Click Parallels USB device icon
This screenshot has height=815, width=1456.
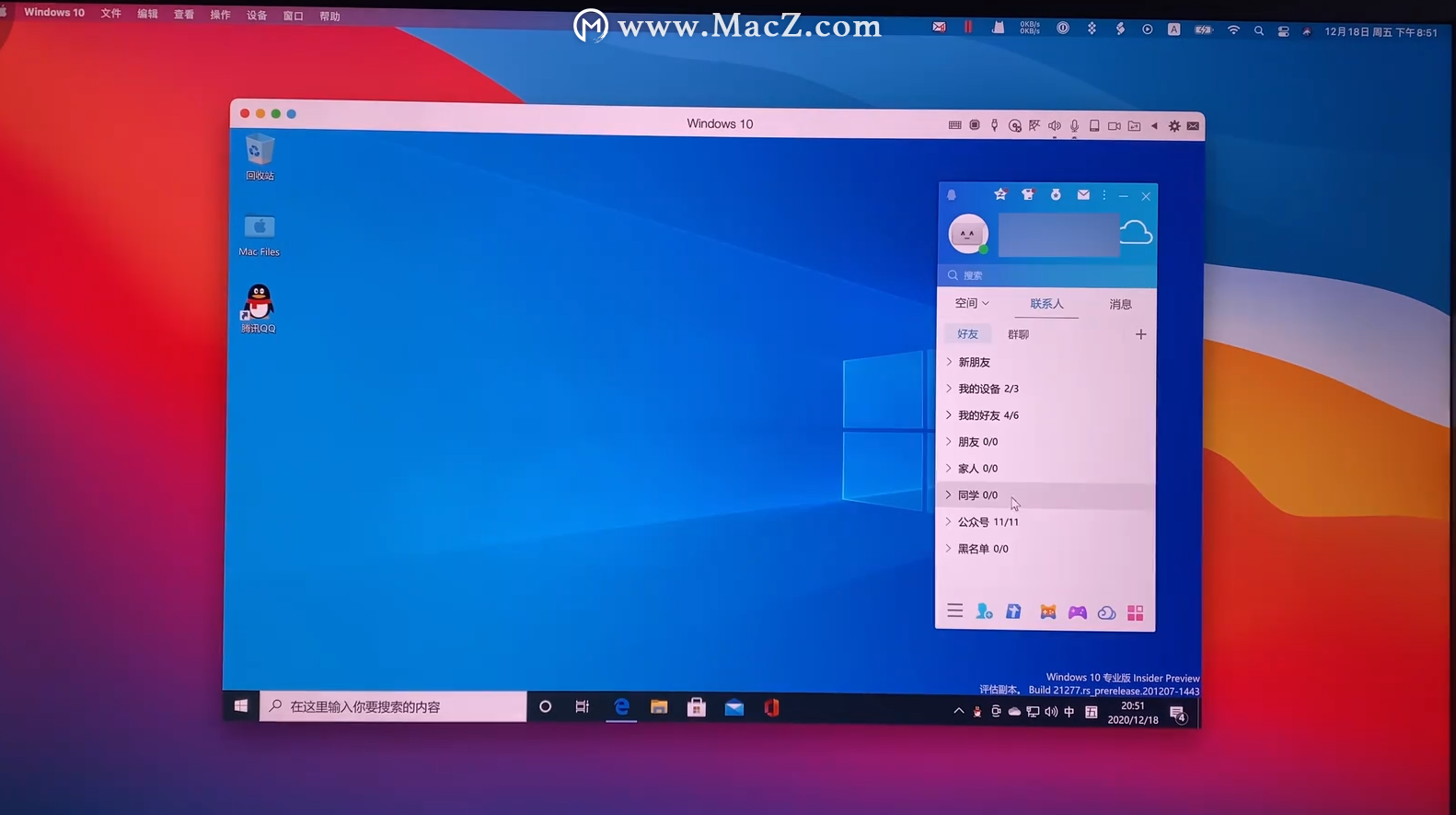pos(994,125)
